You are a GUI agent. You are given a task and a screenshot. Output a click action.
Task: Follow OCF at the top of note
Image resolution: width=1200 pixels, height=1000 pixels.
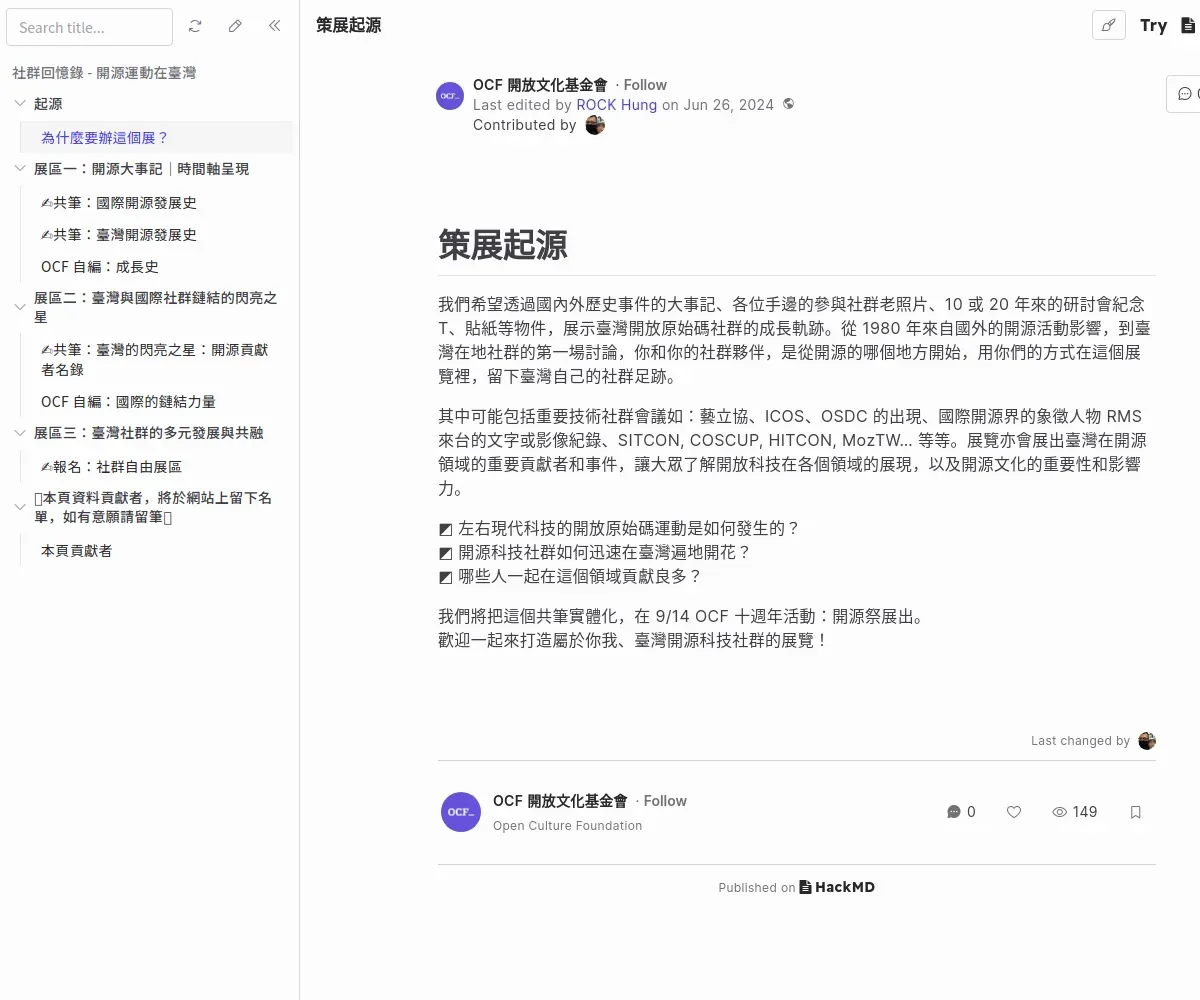(645, 85)
